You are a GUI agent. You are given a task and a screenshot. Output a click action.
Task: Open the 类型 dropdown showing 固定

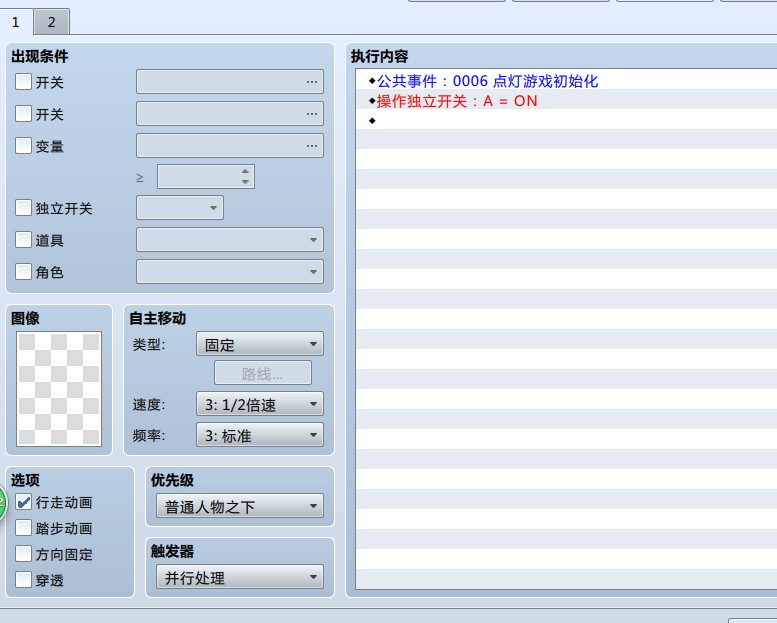coord(260,344)
